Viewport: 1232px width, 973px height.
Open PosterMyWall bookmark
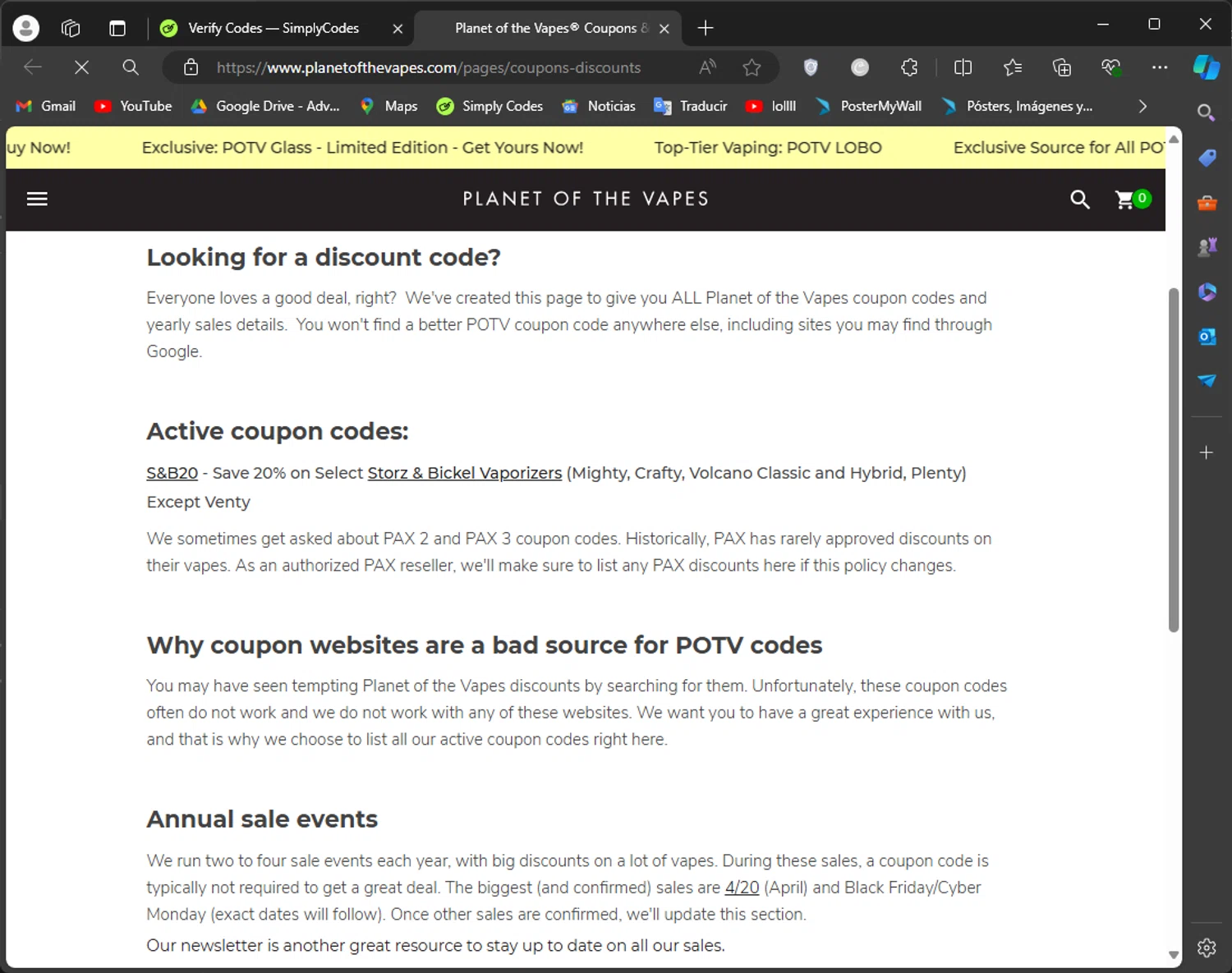868,106
